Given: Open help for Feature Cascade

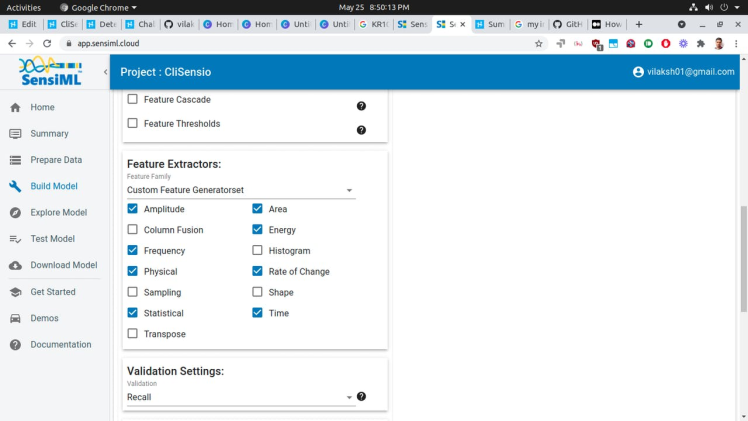Looking at the screenshot, I should pos(361,106).
